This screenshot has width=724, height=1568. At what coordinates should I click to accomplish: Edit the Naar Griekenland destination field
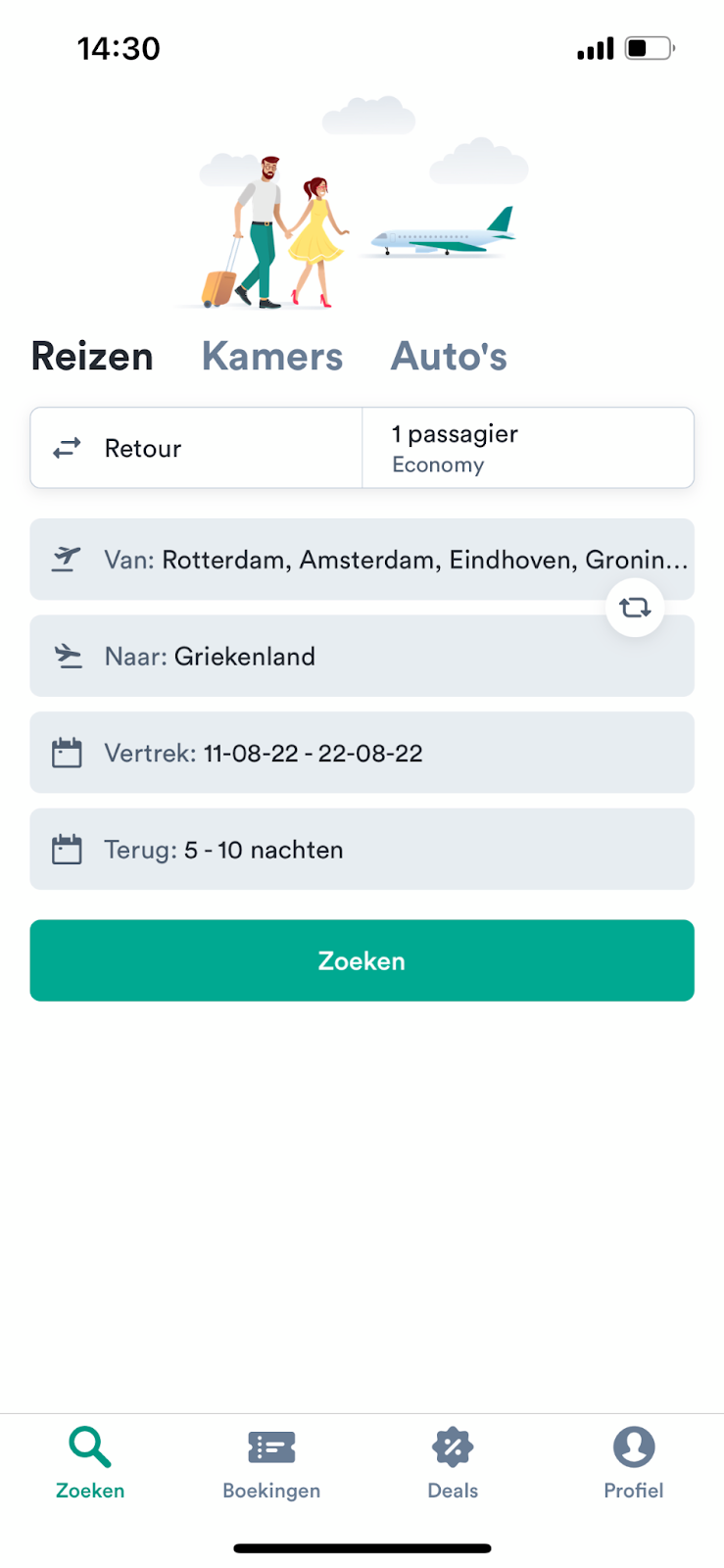(x=362, y=656)
